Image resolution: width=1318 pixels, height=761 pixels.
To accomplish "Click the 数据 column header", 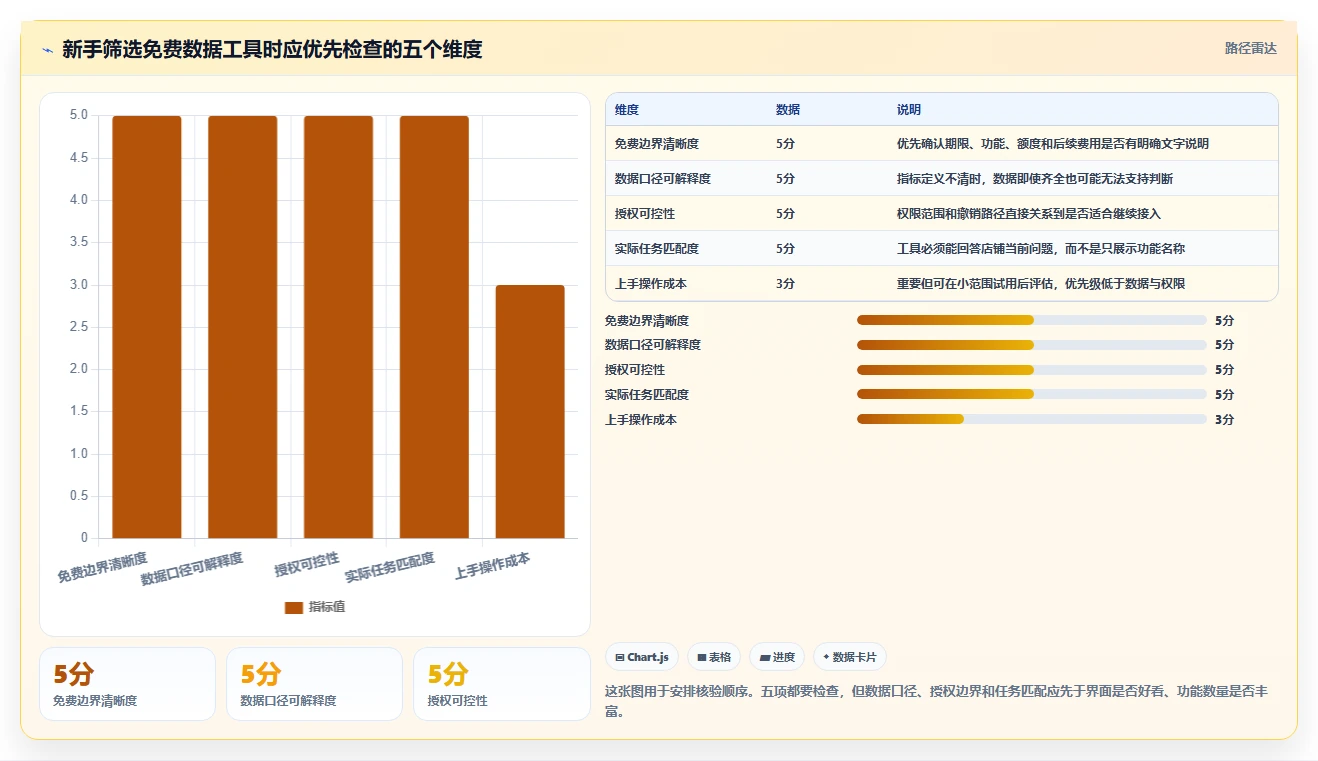I will [x=788, y=110].
